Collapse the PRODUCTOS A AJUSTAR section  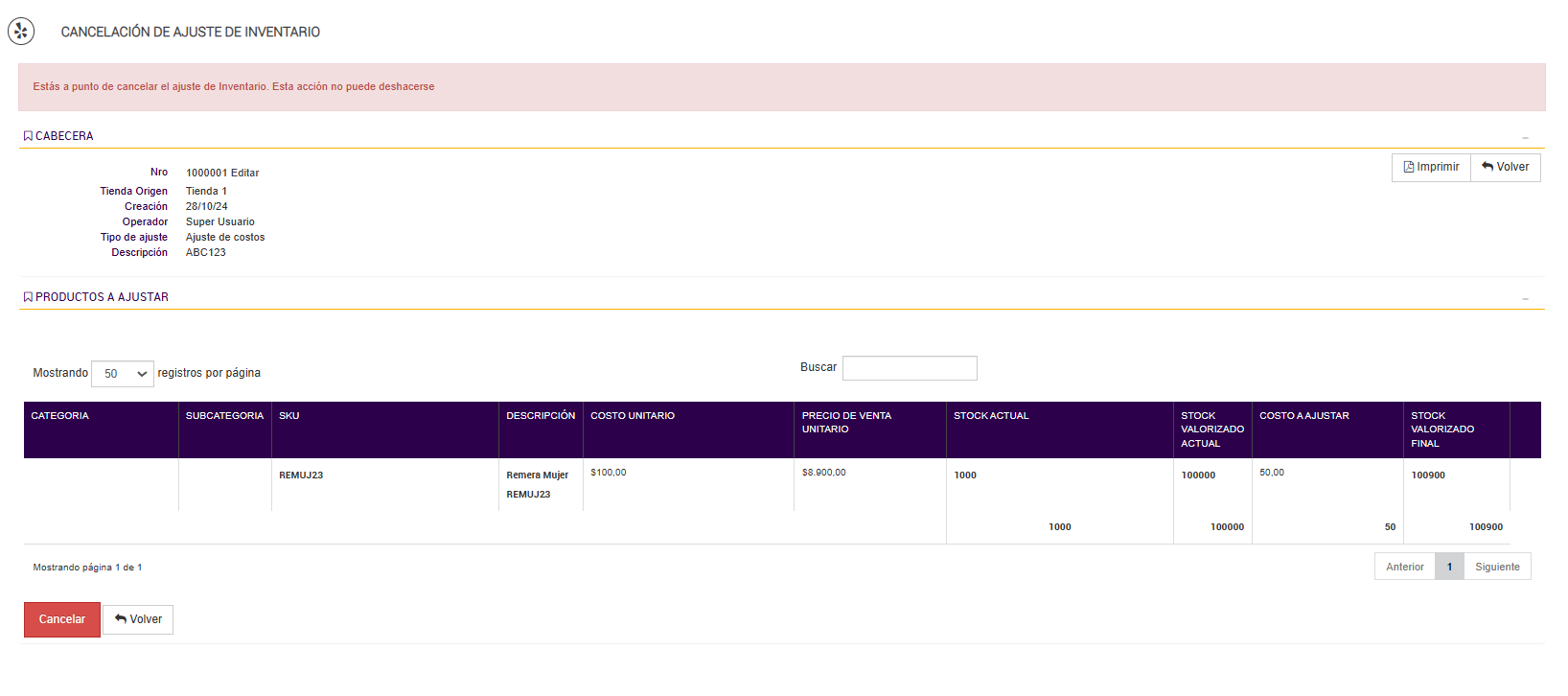[1525, 299]
